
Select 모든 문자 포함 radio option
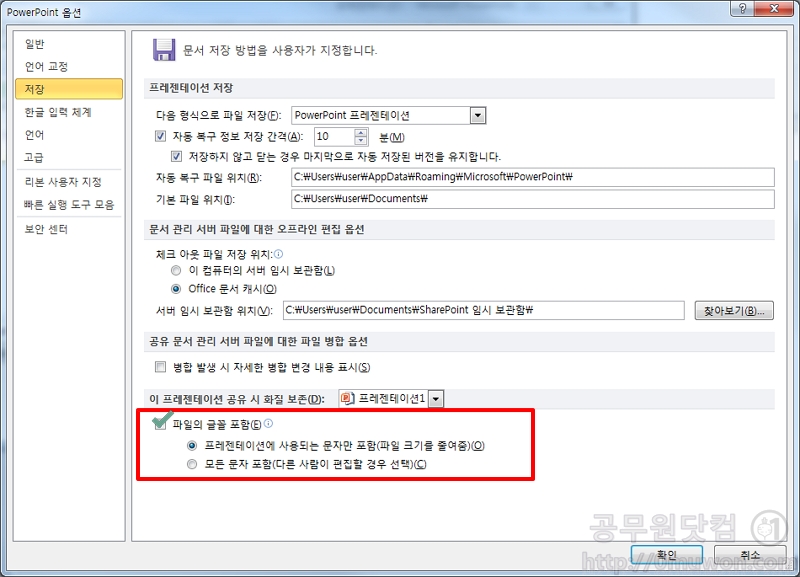point(192,464)
